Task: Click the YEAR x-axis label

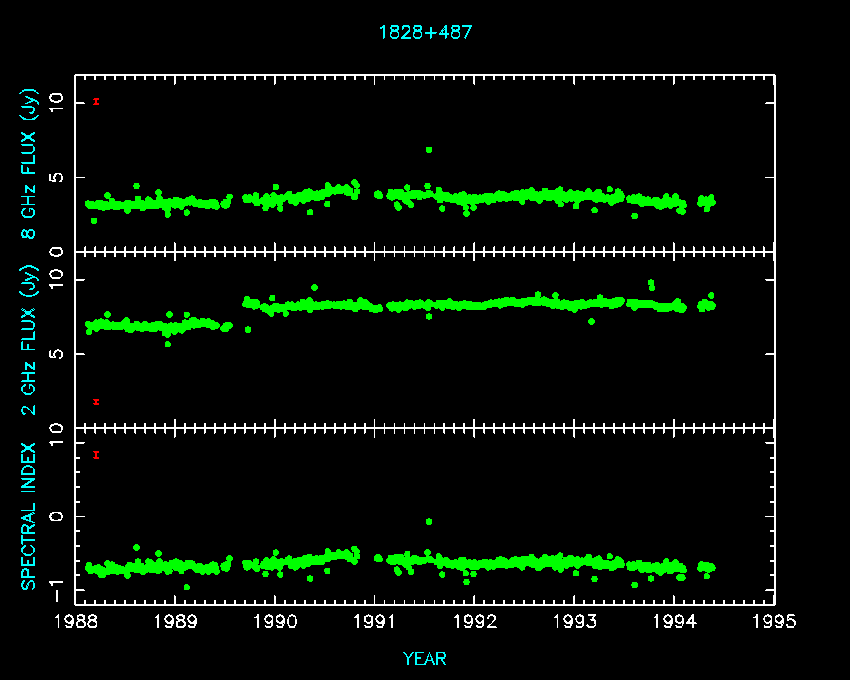Action: (425, 658)
